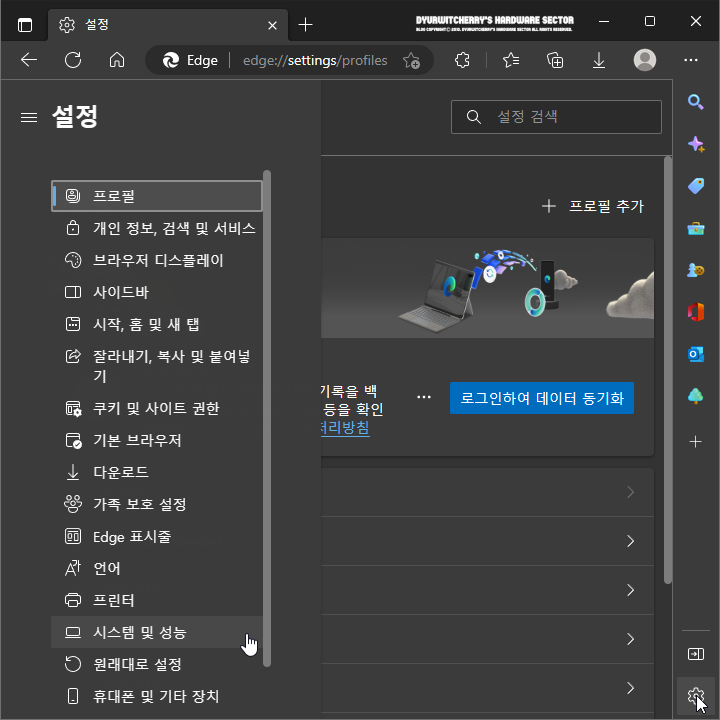The width and height of the screenshot is (720, 720).
Task: Open sidebar Microsoft 365 icon
Action: [696, 312]
